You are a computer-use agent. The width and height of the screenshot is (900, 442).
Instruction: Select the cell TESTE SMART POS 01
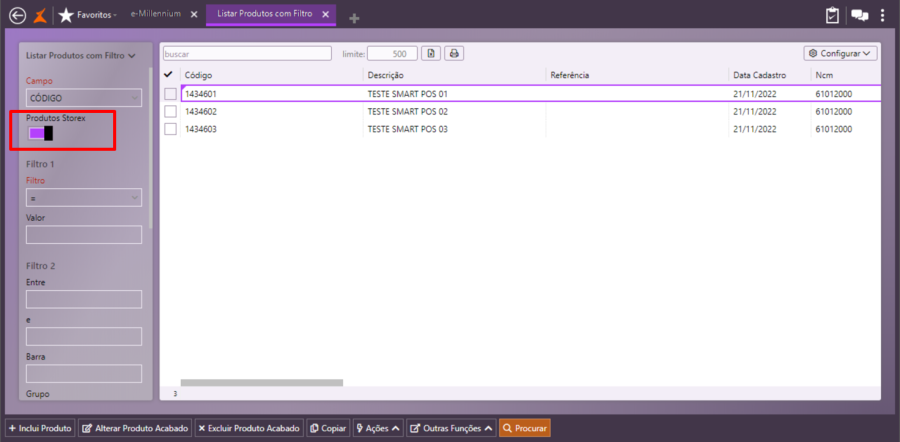(407, 94)
